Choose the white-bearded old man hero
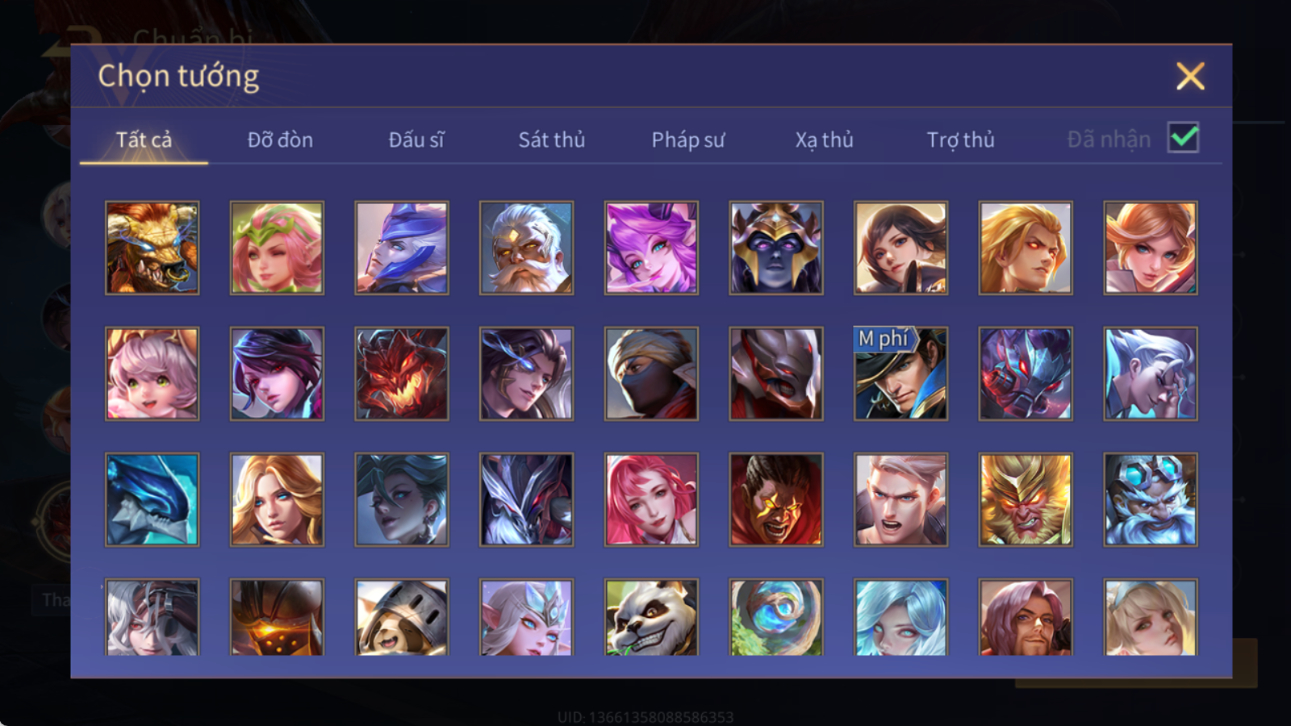 click(526, 248)
